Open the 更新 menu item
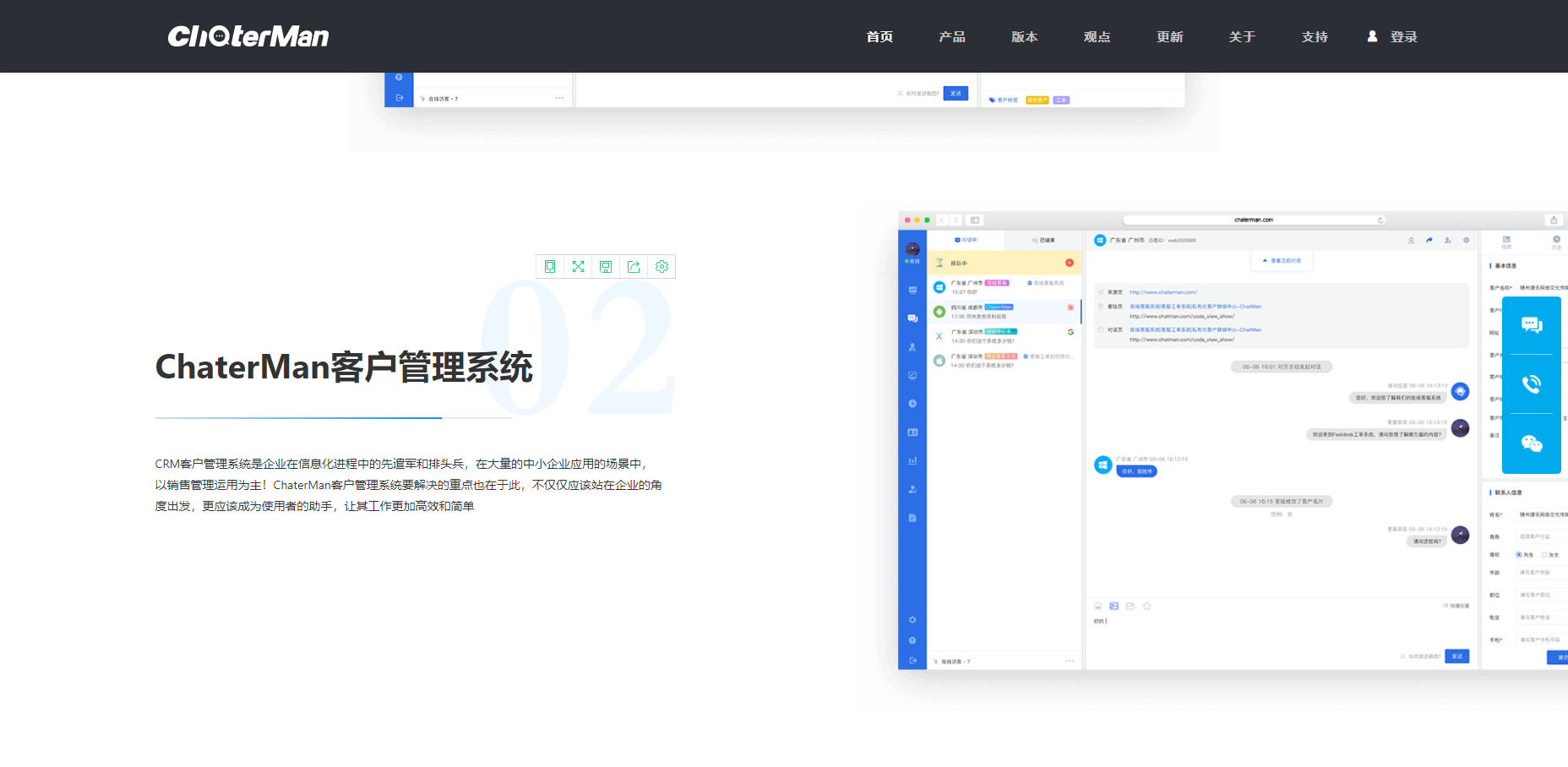Screen dimensions: 1568x767 tap(1170, 36)
